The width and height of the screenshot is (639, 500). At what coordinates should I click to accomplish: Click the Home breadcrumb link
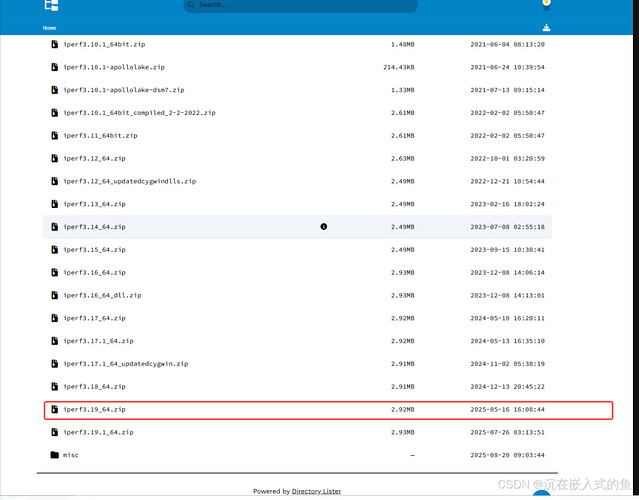(x=50, y=28)
